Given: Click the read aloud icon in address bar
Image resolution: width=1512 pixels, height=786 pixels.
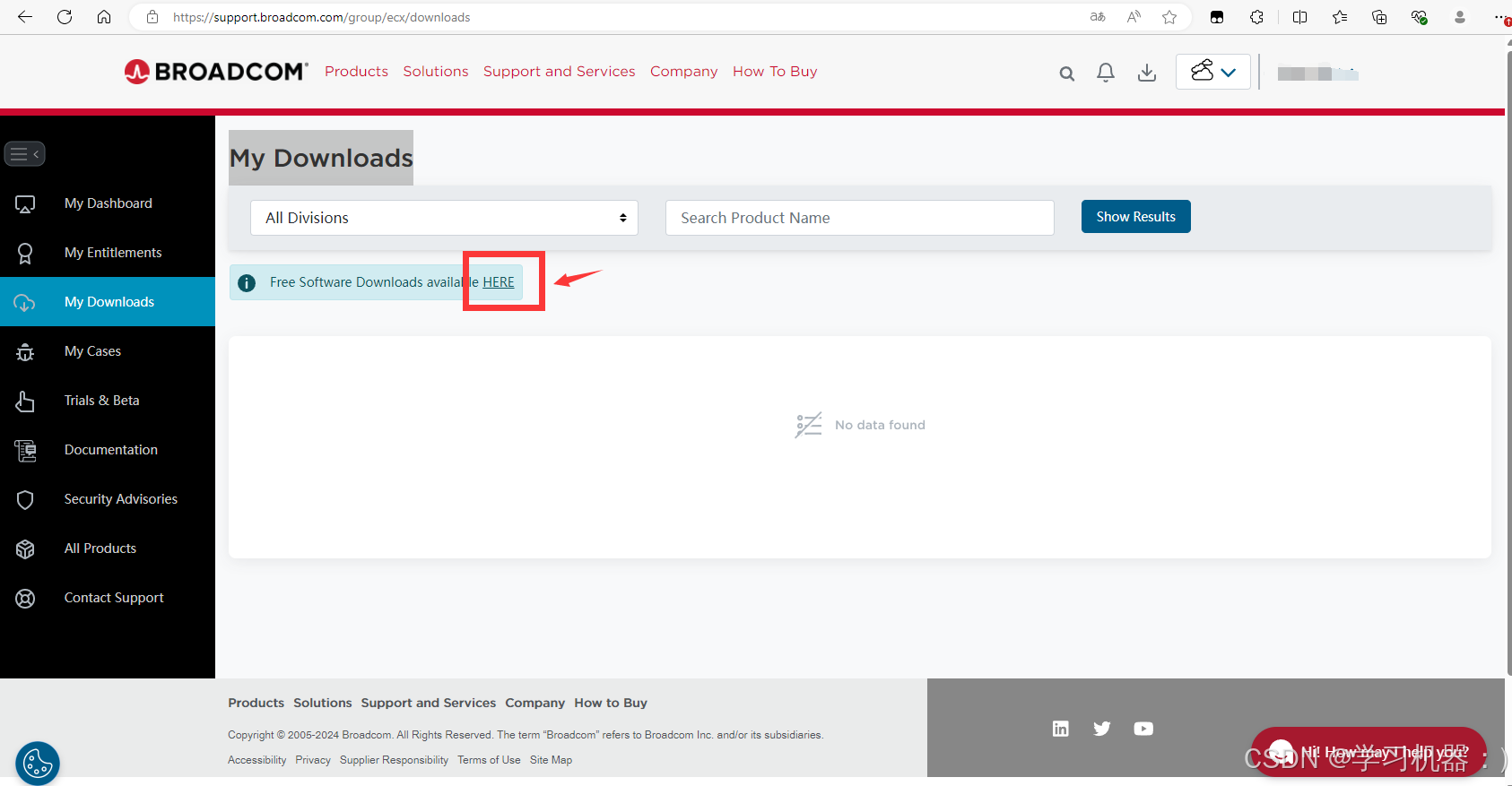Looking at the screenshot, I should [1134, 17].
